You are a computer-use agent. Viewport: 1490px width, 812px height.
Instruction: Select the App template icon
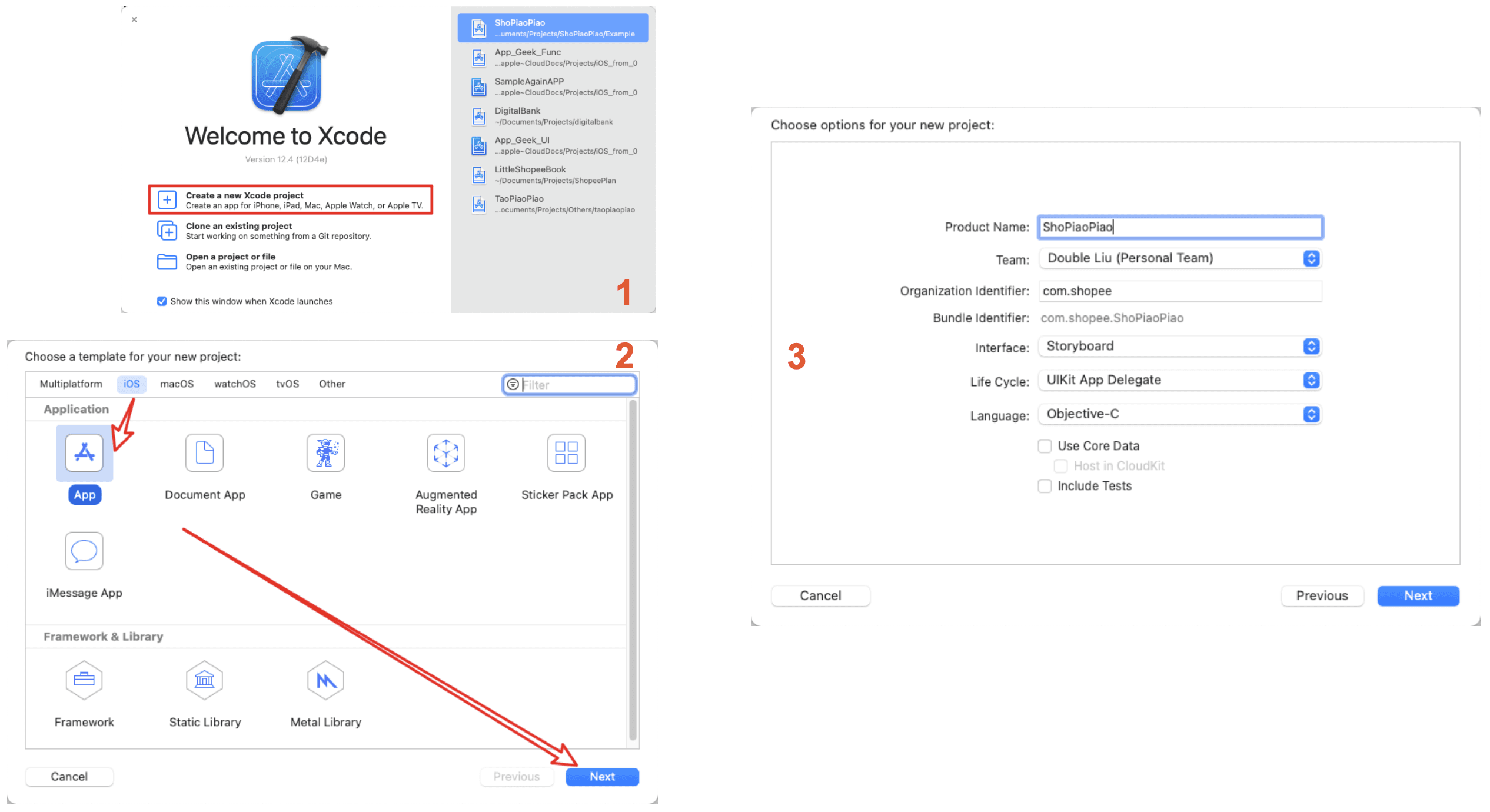[84, 452]
